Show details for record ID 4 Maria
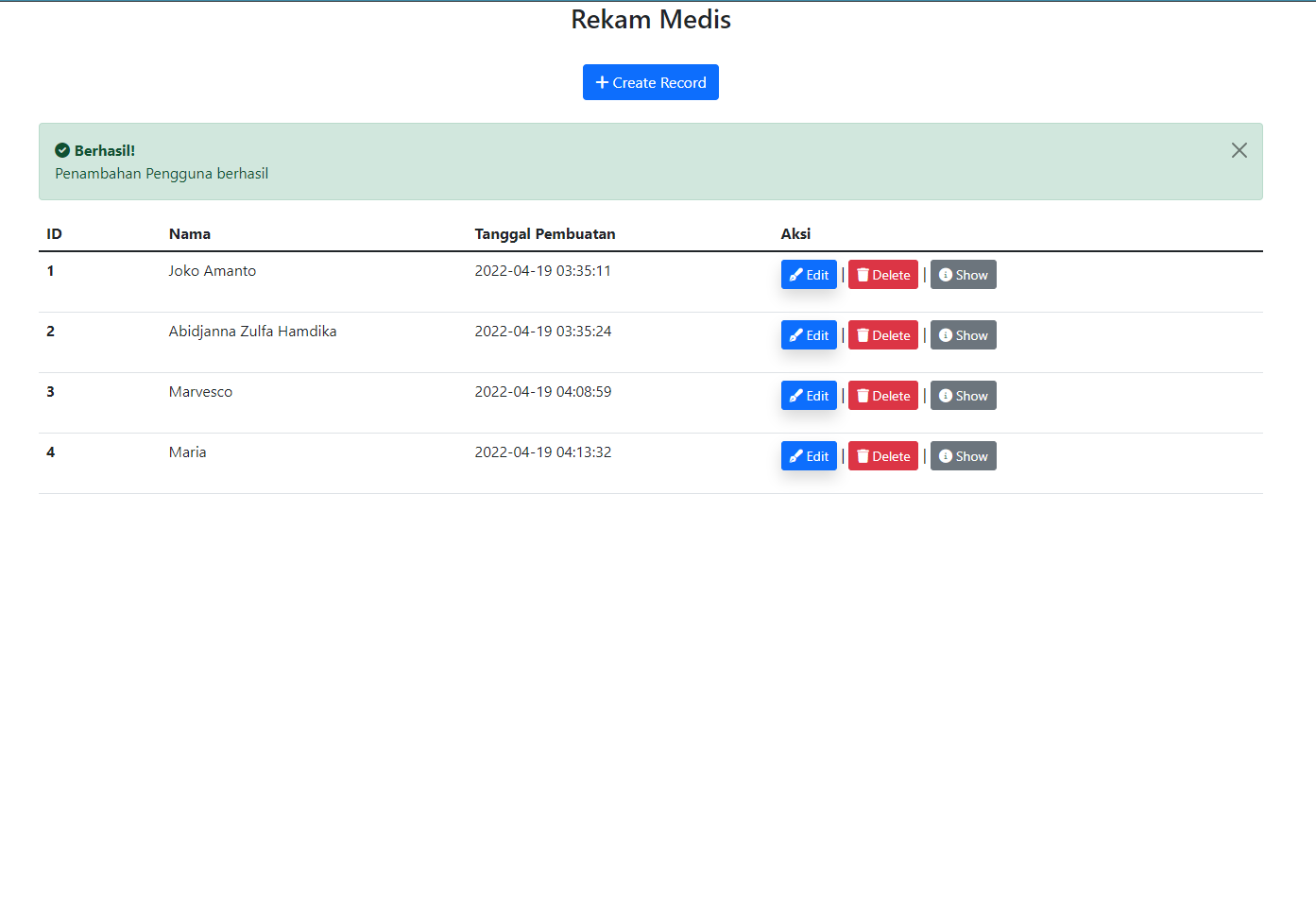The image size is (1316, 903). [963, 455]
